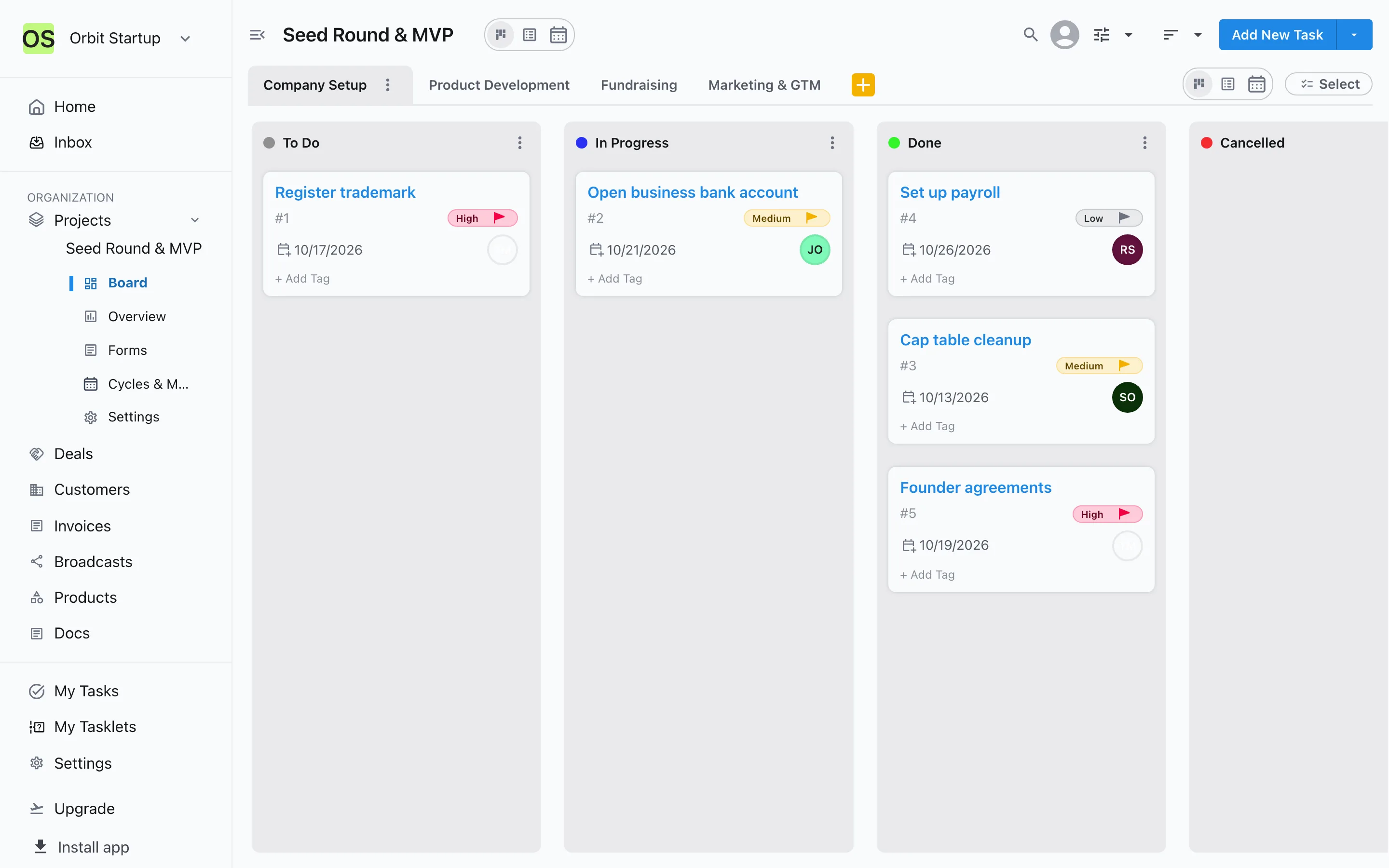This screenshot has width=1389, height=868.
Task: Open the Inbox in the sidebar
Action: tap(72, 142)
